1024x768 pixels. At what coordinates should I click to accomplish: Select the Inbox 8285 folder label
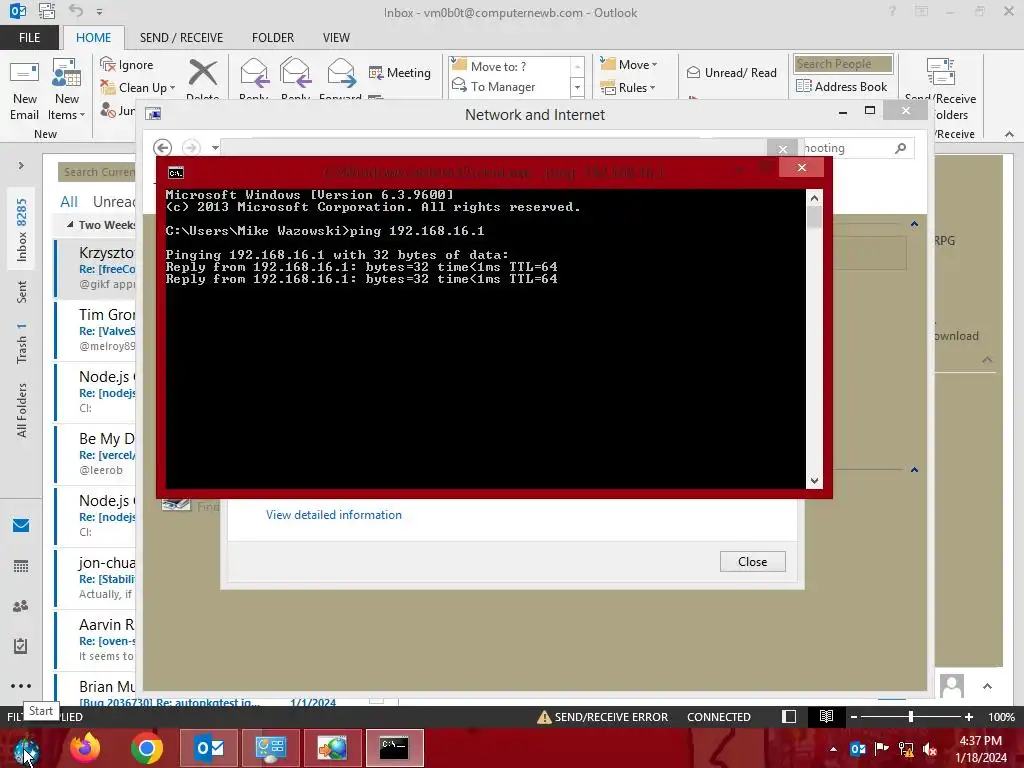point(22,229)
